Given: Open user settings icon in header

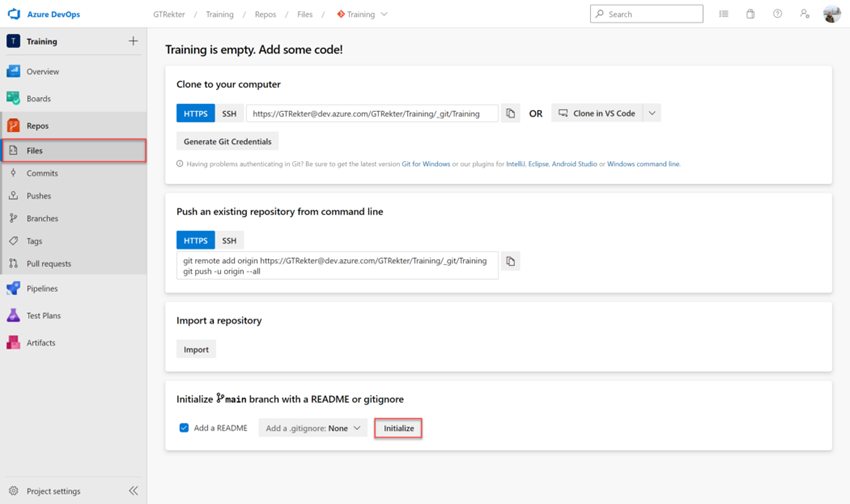Looking at the screenshot, I should coord(804,14).
